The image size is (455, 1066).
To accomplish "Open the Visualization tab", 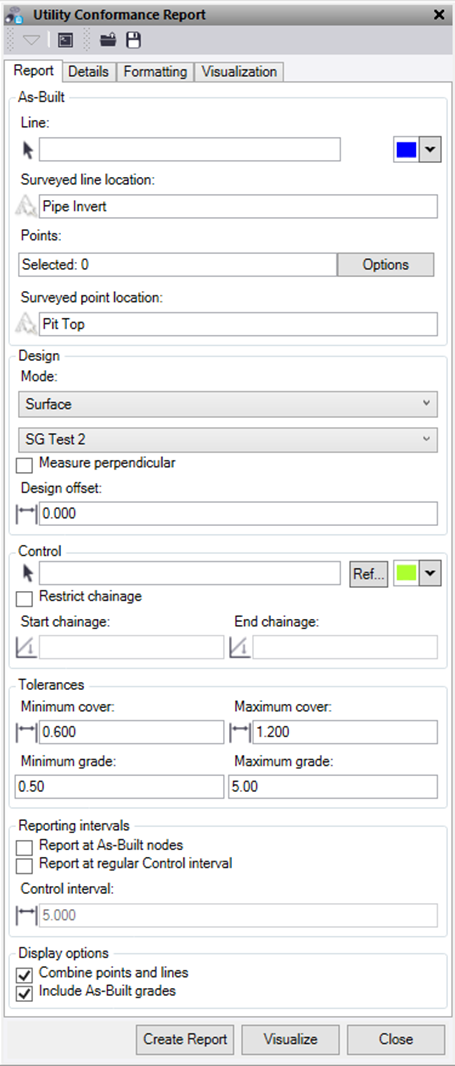I will click(239, 71).
